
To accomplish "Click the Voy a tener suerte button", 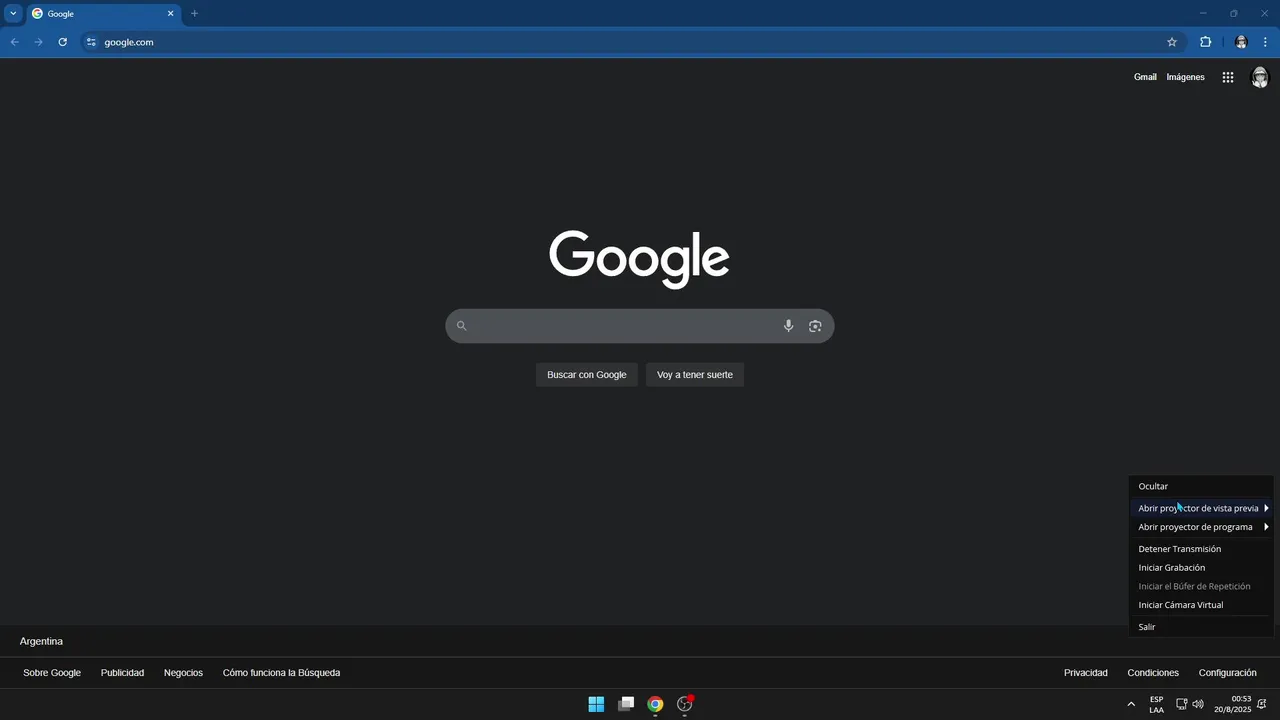I will [x=695, y=375].
